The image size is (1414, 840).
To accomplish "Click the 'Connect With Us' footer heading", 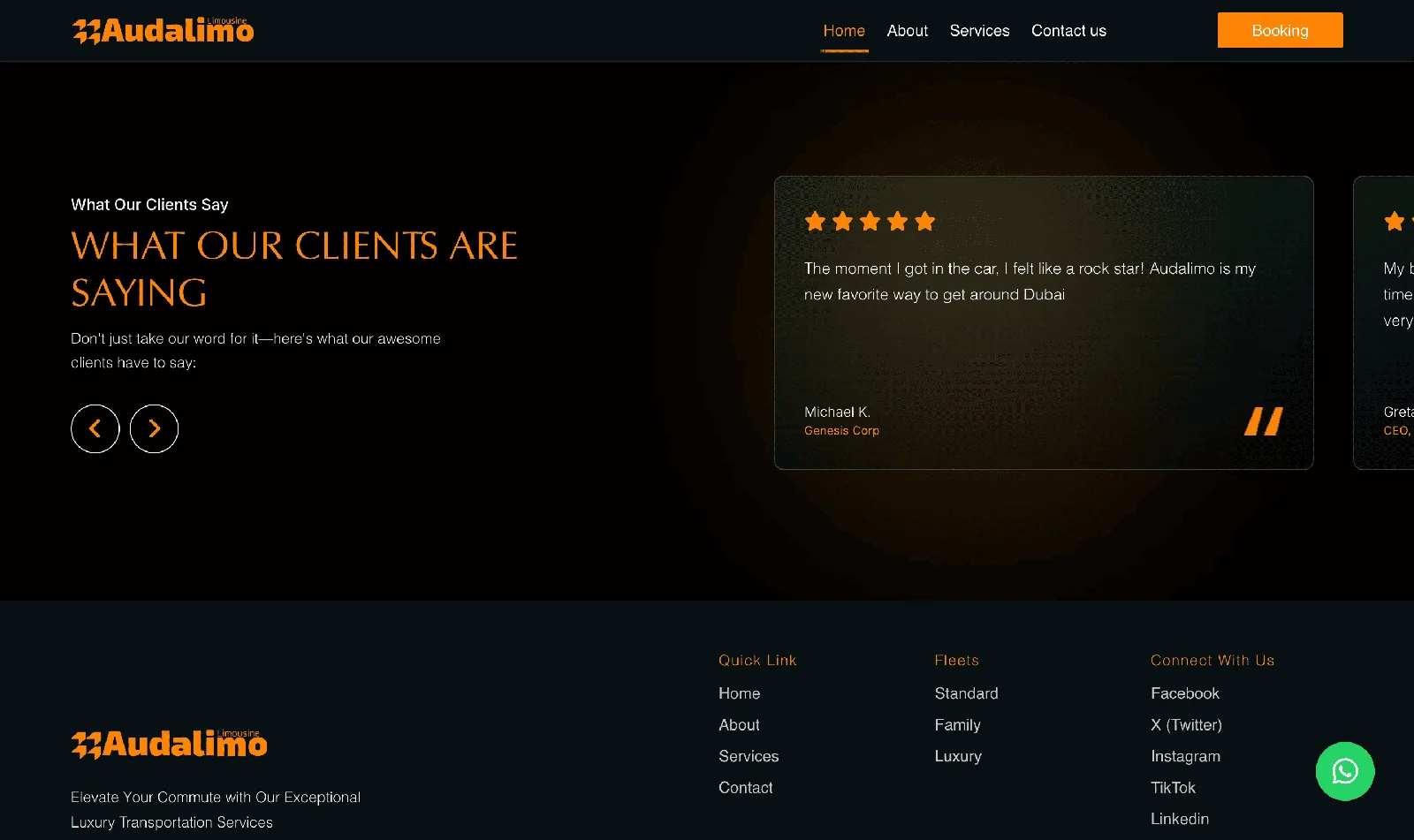I will [1212, 661].
